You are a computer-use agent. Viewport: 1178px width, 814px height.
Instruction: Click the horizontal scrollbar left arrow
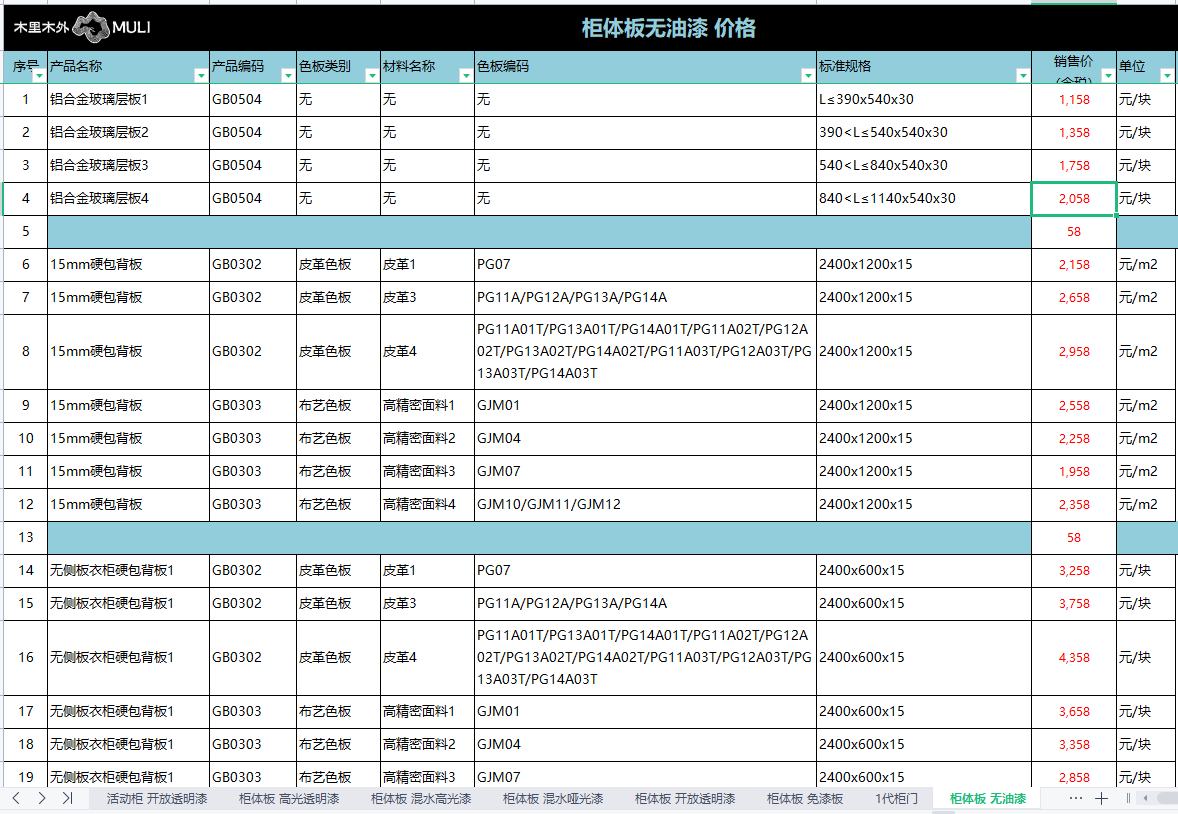click(x=1144, y=798)
